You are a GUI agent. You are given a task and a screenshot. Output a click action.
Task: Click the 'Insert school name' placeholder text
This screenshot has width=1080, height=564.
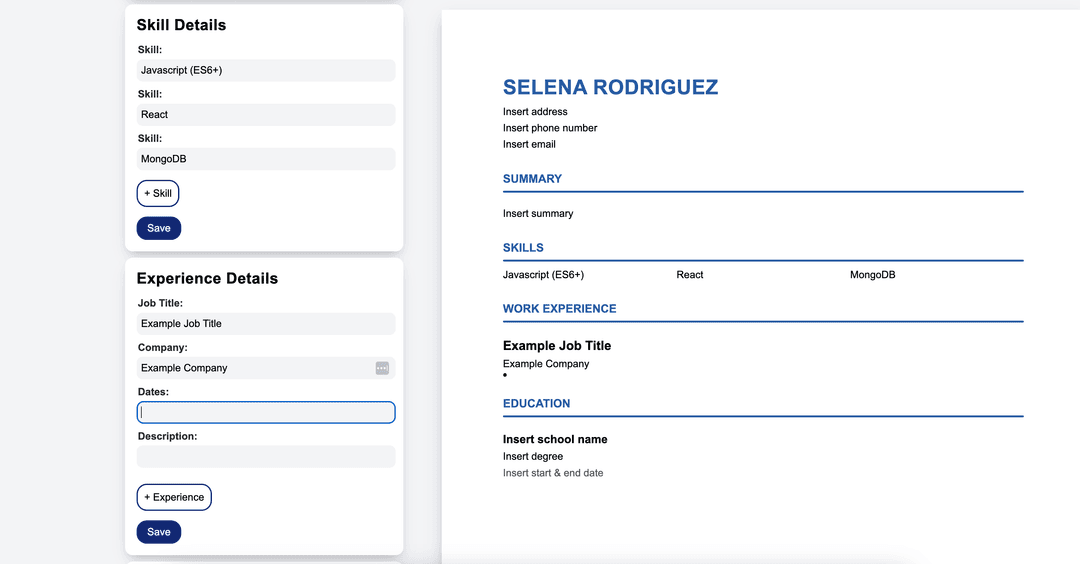coord(555,439)
